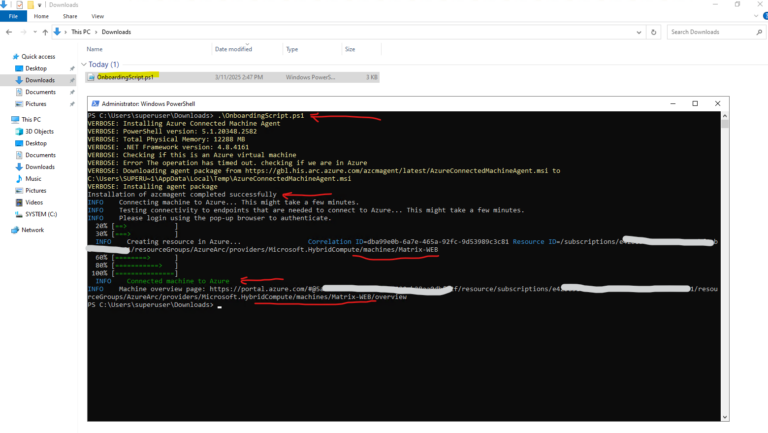Minimize the PowerShell window
This screenshot has height=433, width=768.
pyautogui.click(x=673, y=103)
